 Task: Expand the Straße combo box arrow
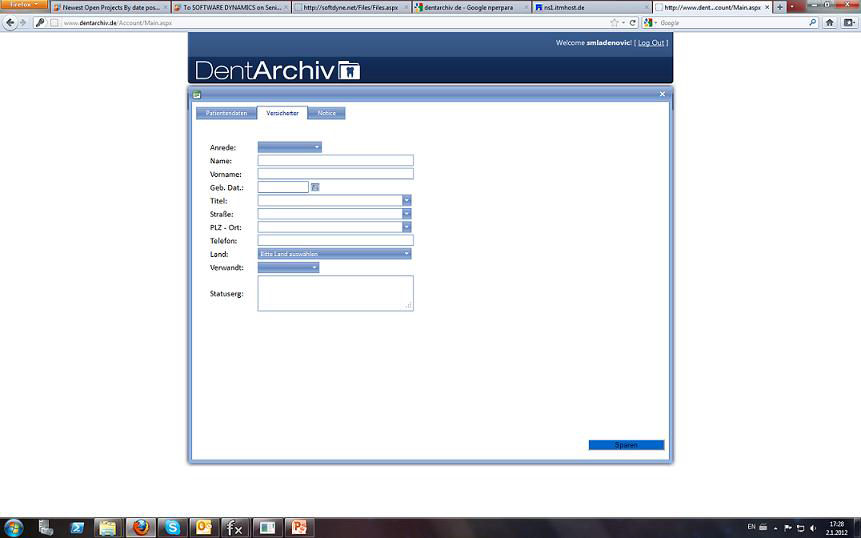tap(406, 214)
